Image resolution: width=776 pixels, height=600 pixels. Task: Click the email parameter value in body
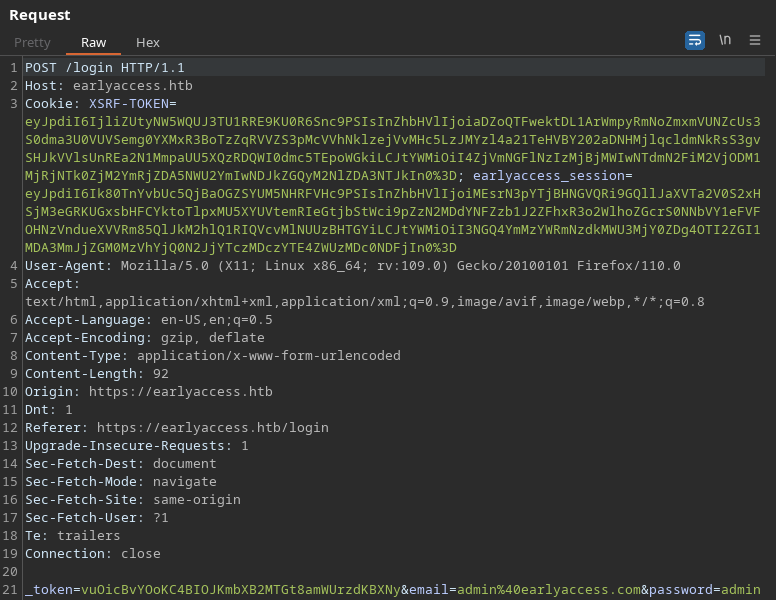coord(548,590)
